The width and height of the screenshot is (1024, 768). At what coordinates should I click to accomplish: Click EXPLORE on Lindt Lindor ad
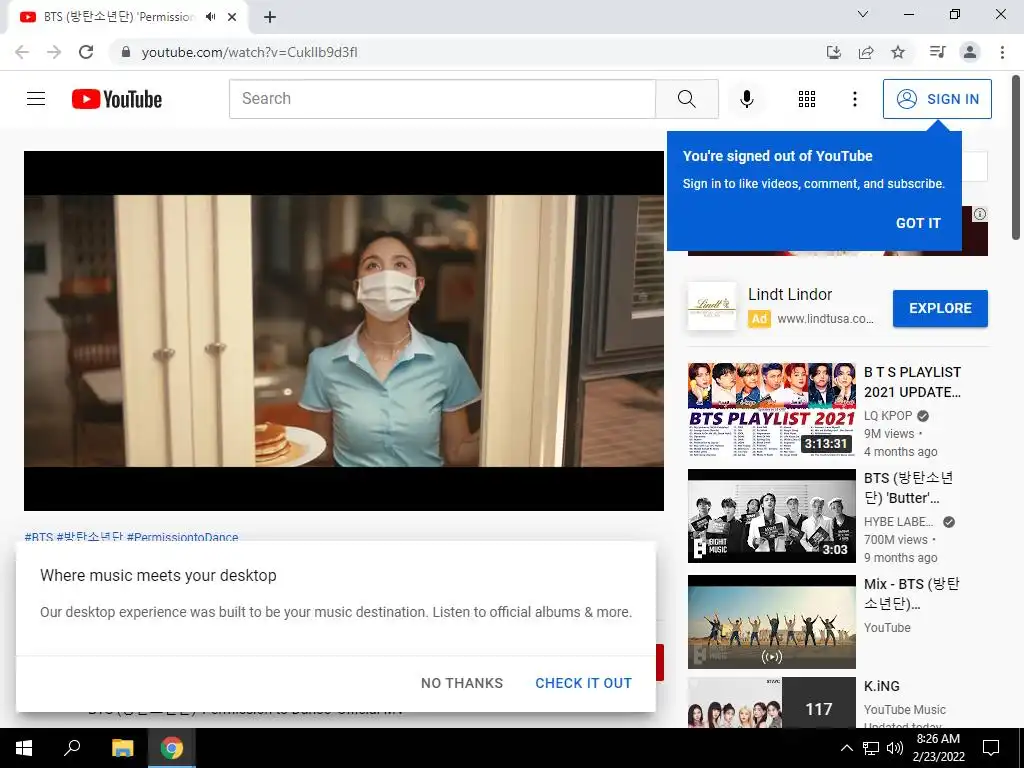[x=940, y=308]
